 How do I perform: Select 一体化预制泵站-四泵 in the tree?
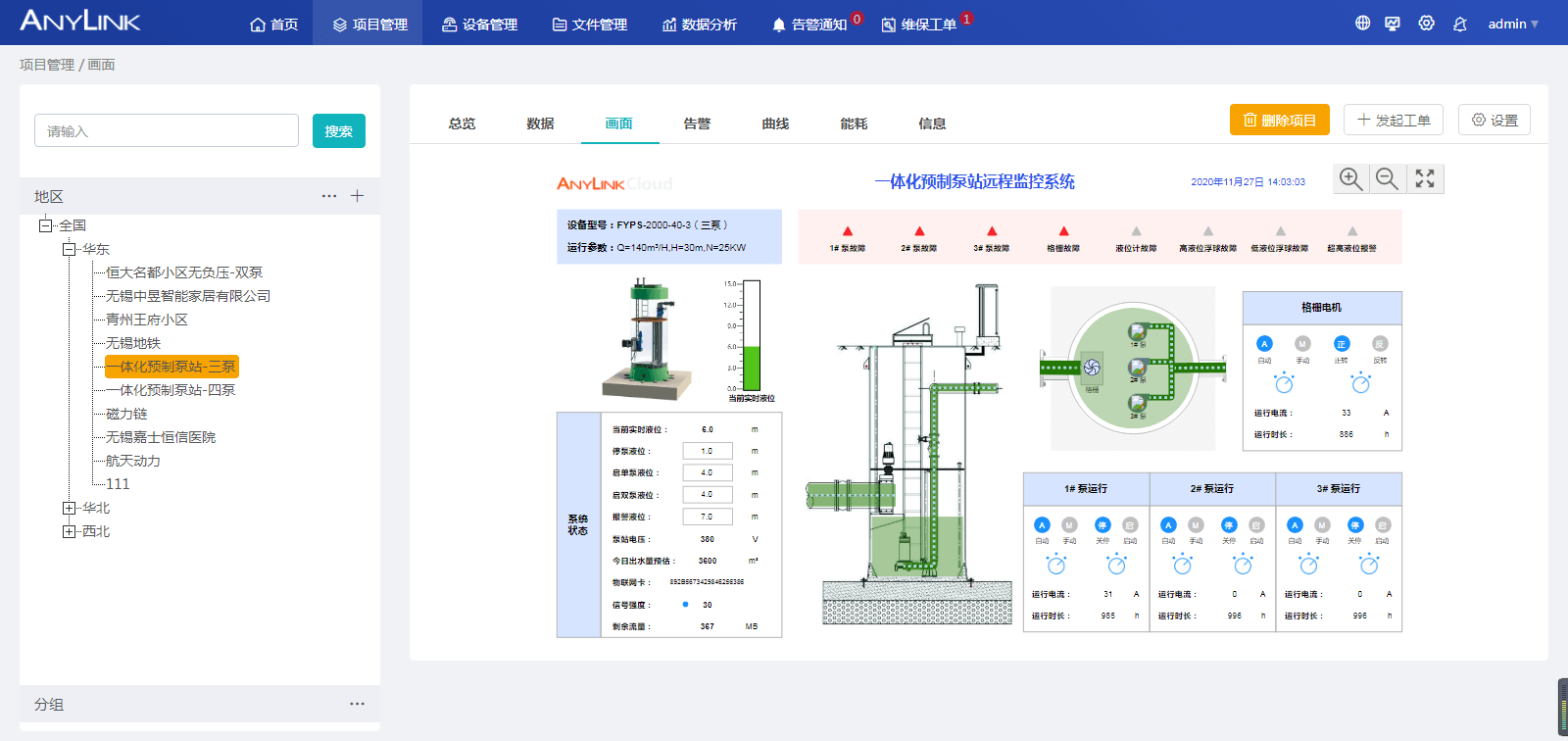(x=171, y=390)
